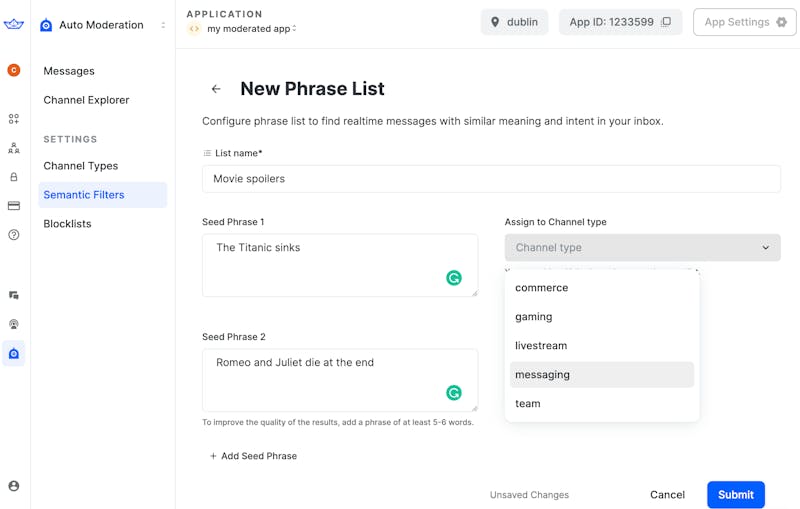Viewport: 800px width, 509px height.
Task: Open the Auto Moderation product switcher
Action: coord(103,25)
